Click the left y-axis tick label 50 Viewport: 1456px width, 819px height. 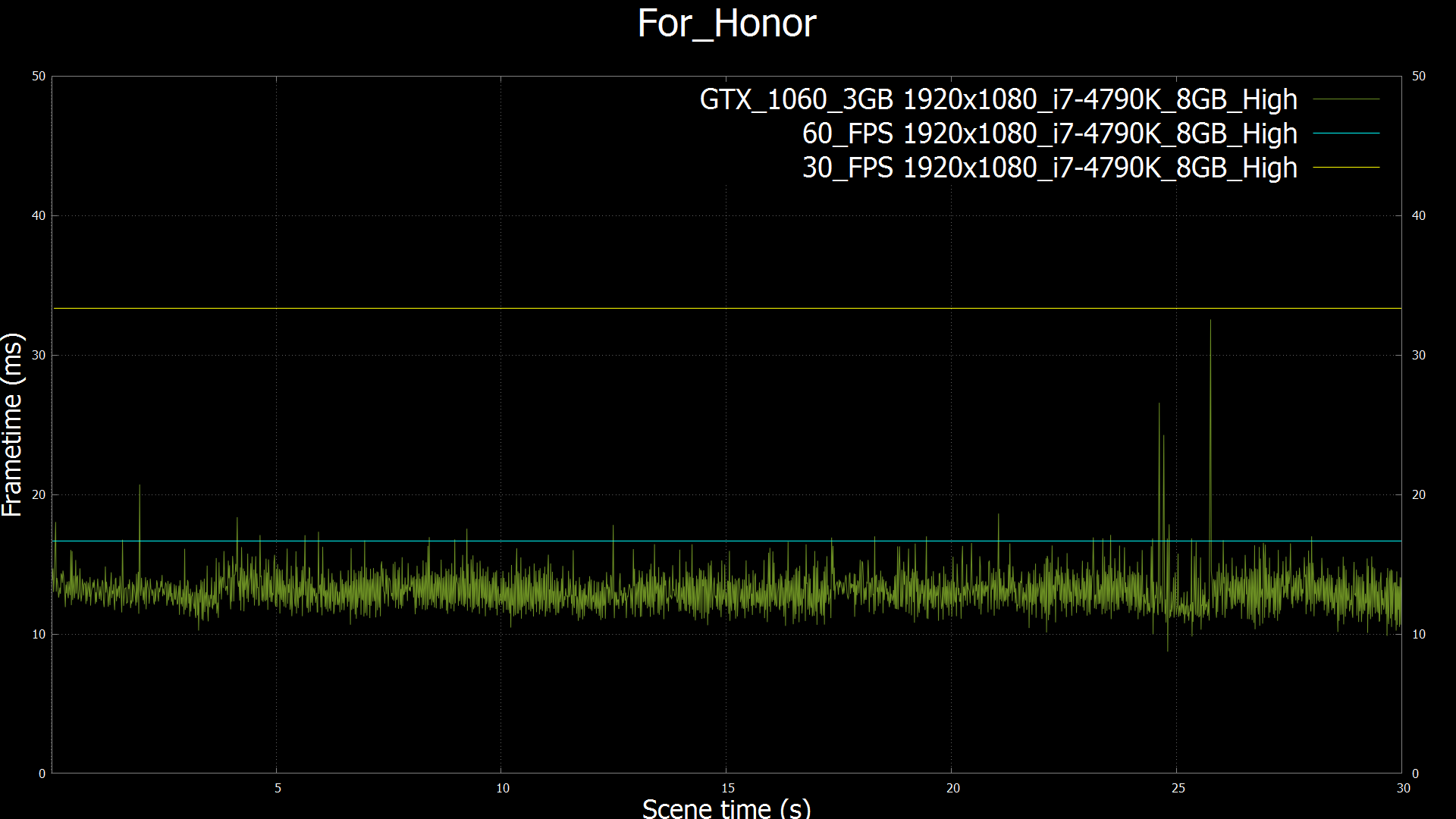coord(39,77)
